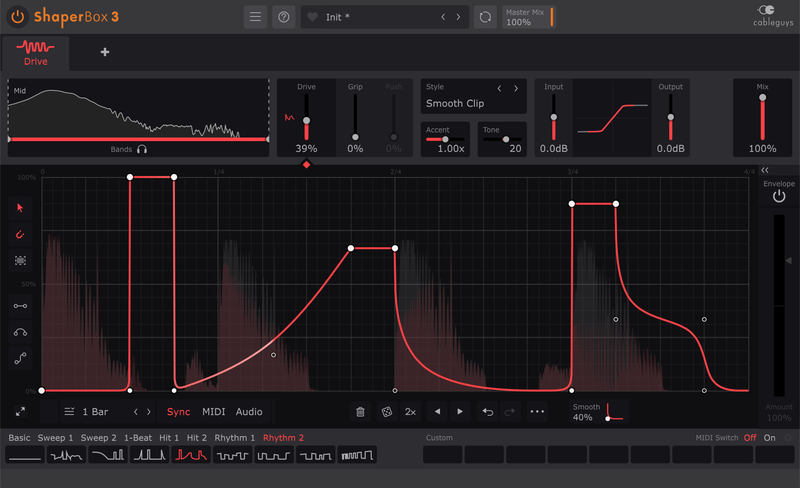Open the Basic wave preset category
Viewport: 800px width, 488px height.
click(x=19, y=438)
